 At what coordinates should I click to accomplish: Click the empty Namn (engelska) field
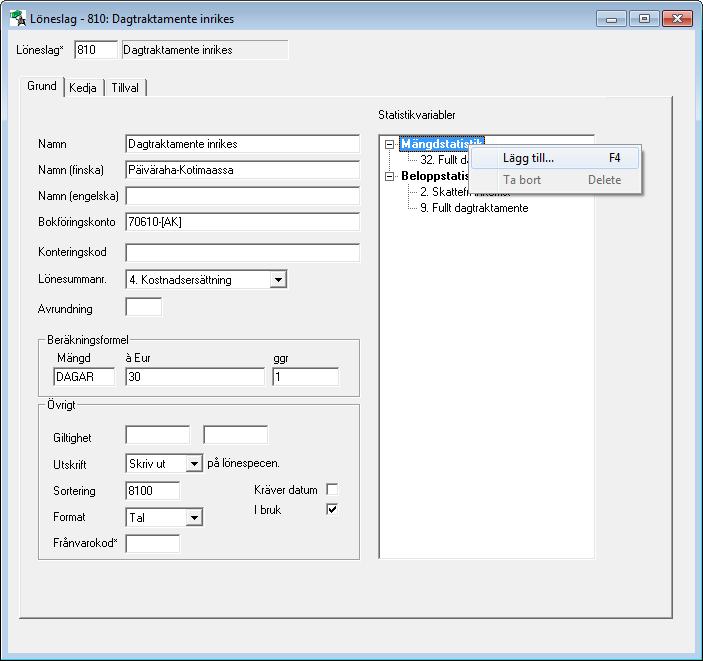pyautogui.click(x=243, y=196)
